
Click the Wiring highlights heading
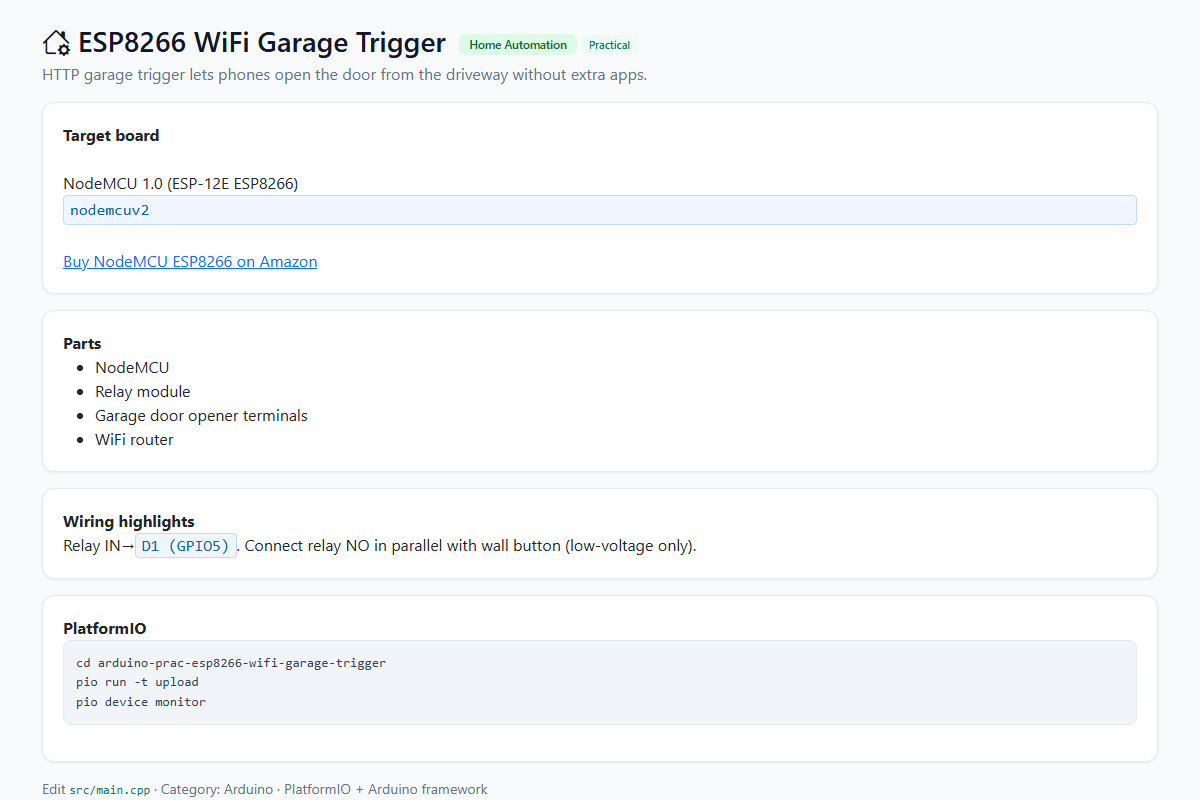pos(129,522)
